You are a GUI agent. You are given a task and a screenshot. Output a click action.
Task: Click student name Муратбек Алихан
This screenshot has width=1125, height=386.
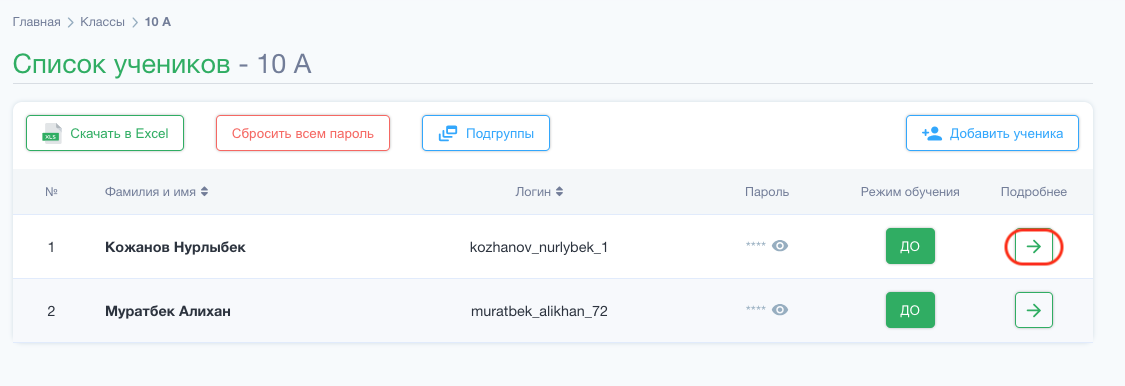tap(168, 311)
